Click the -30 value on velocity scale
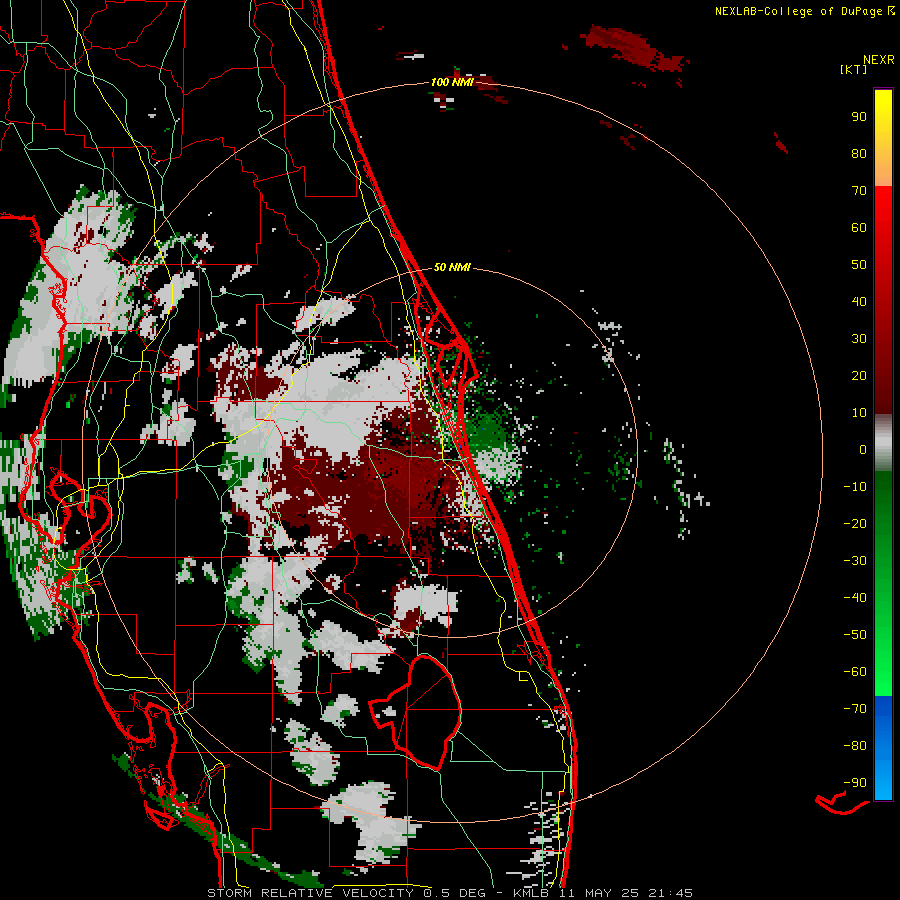 point(855,561)
